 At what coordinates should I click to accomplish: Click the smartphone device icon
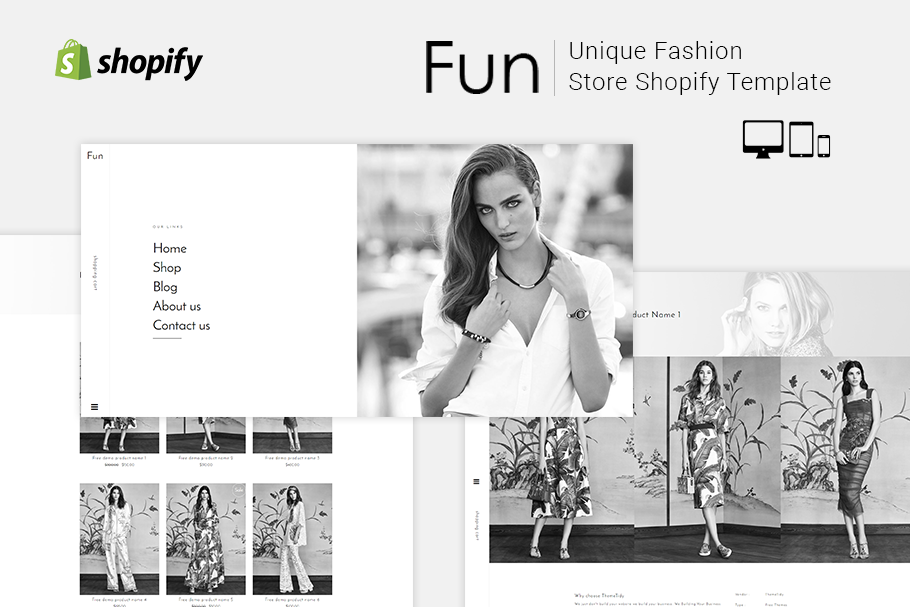[824, 146]
